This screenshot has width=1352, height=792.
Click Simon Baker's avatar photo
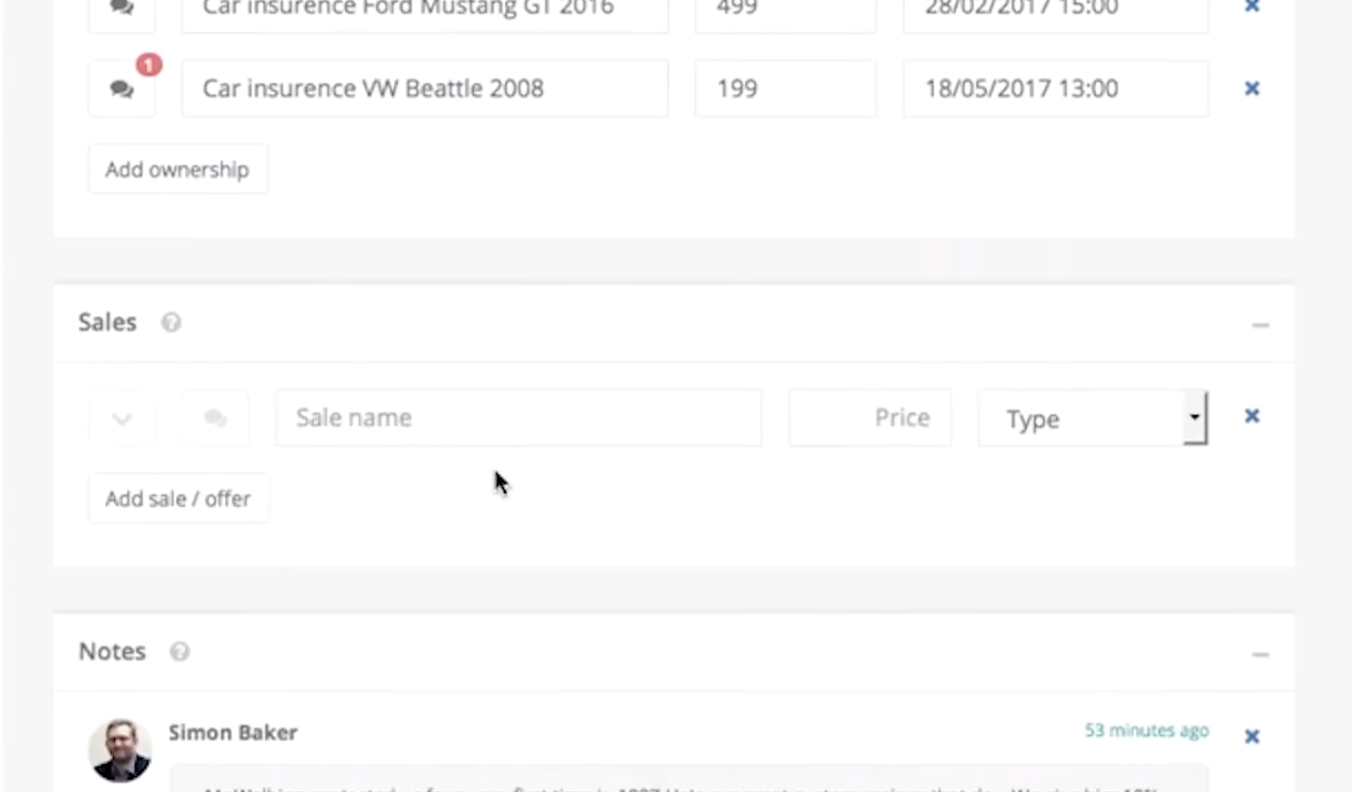click(120, 750)
